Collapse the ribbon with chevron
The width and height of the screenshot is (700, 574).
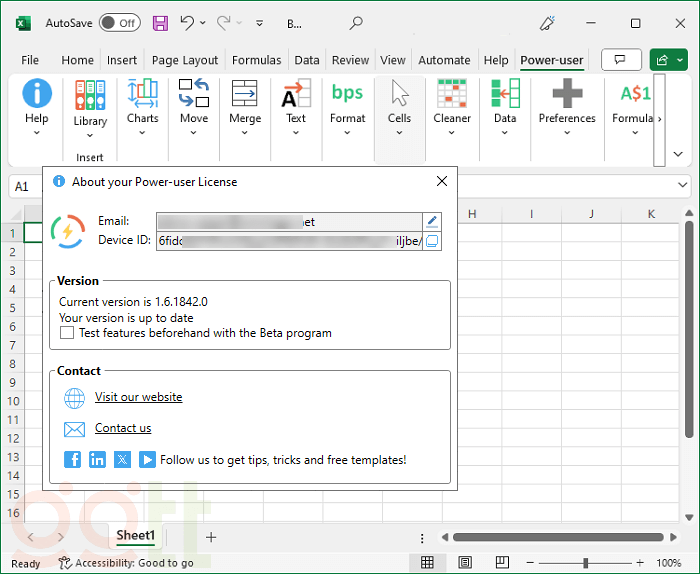coord(678,154)
